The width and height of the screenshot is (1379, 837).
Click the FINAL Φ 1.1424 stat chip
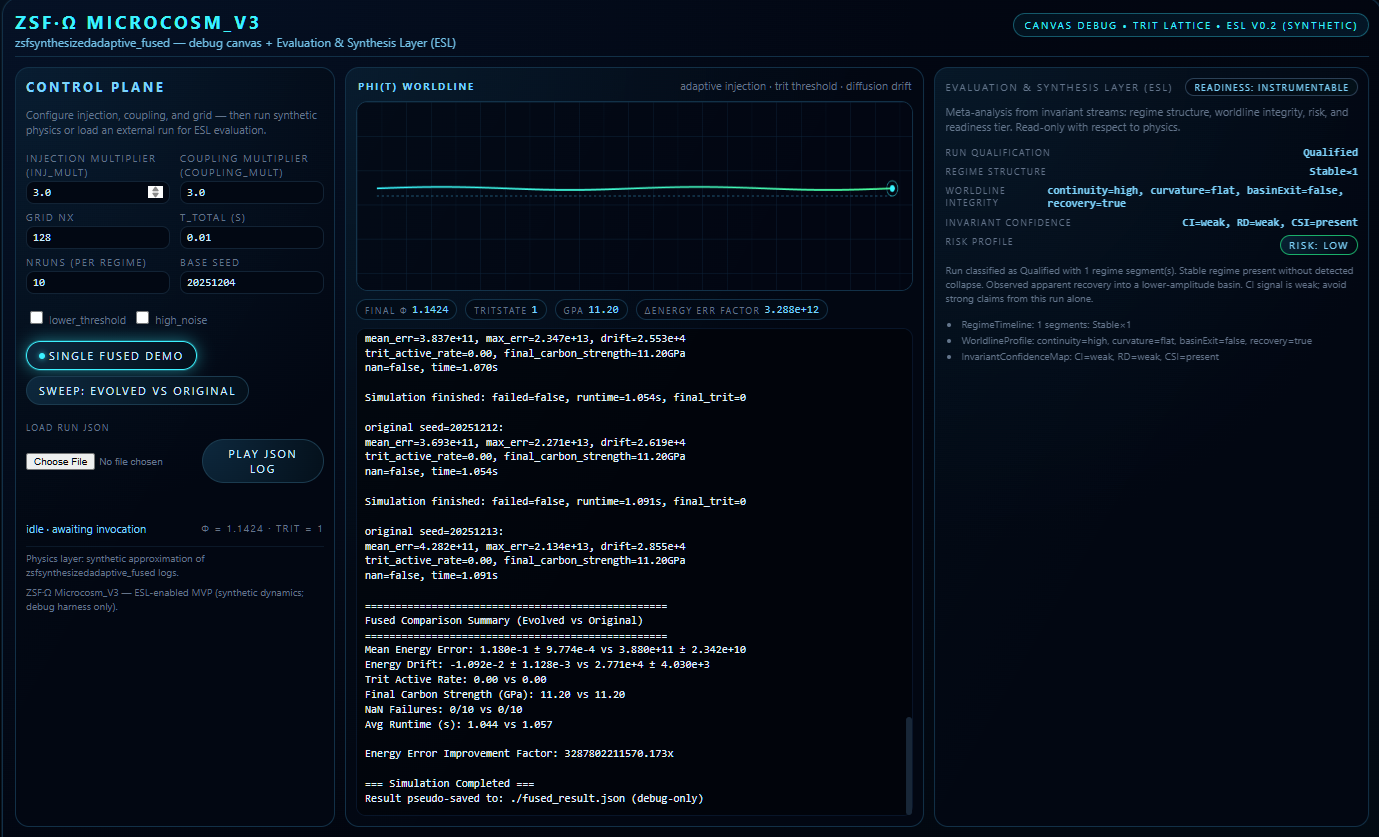[406, 310]
